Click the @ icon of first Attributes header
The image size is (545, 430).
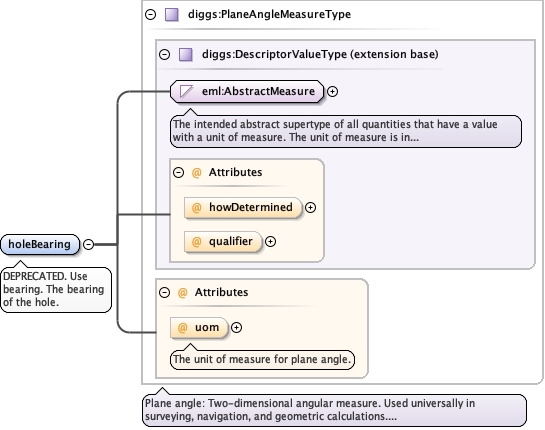point(196,172)
